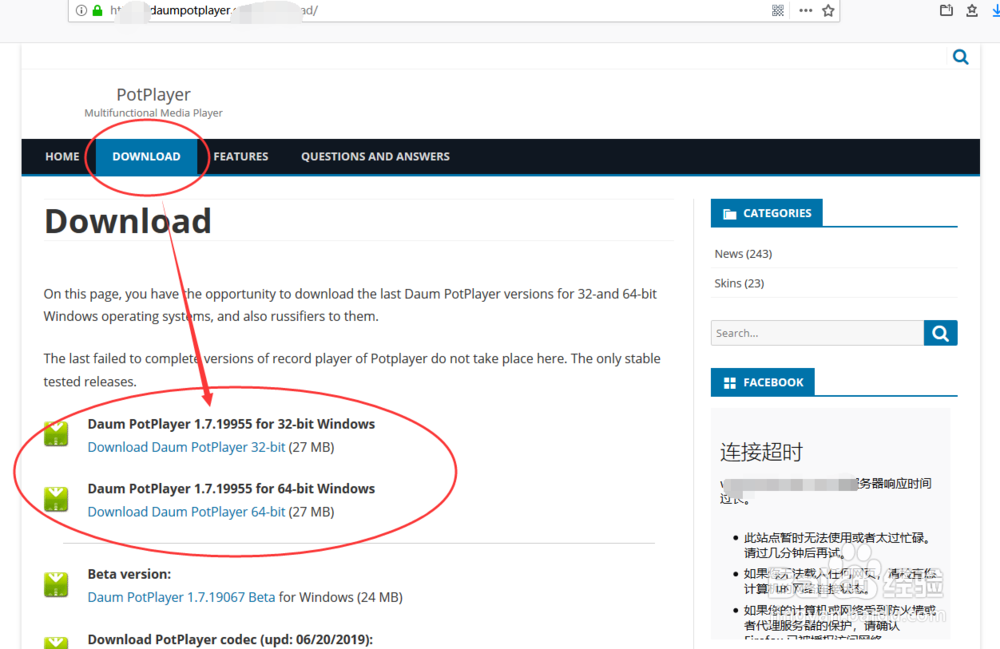Click the green download icon for 64-bit
Image resolution: width=1000 pixels, height=649 pixels.
(x=56, y=499)
